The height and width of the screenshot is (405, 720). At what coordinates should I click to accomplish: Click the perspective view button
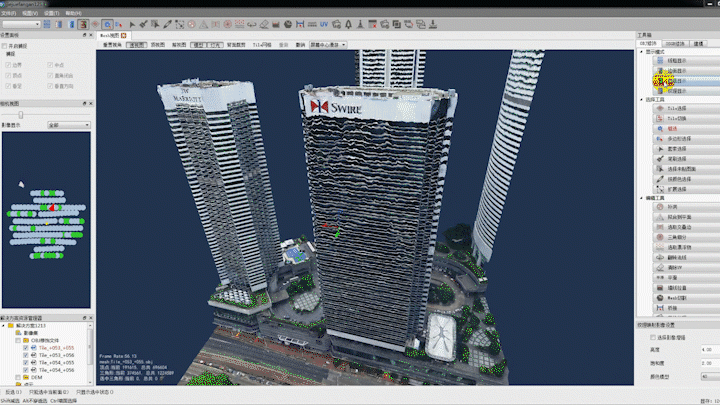tap(136, 45)
